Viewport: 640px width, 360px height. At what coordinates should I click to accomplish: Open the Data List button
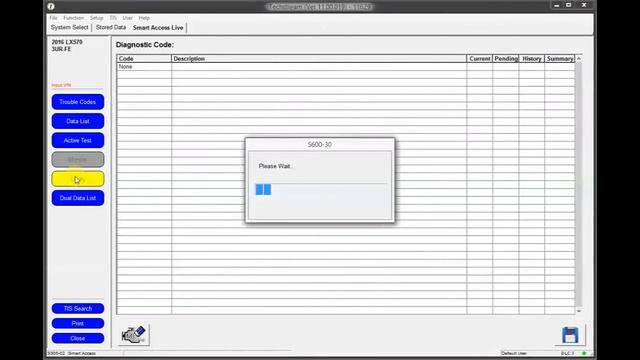78,121
